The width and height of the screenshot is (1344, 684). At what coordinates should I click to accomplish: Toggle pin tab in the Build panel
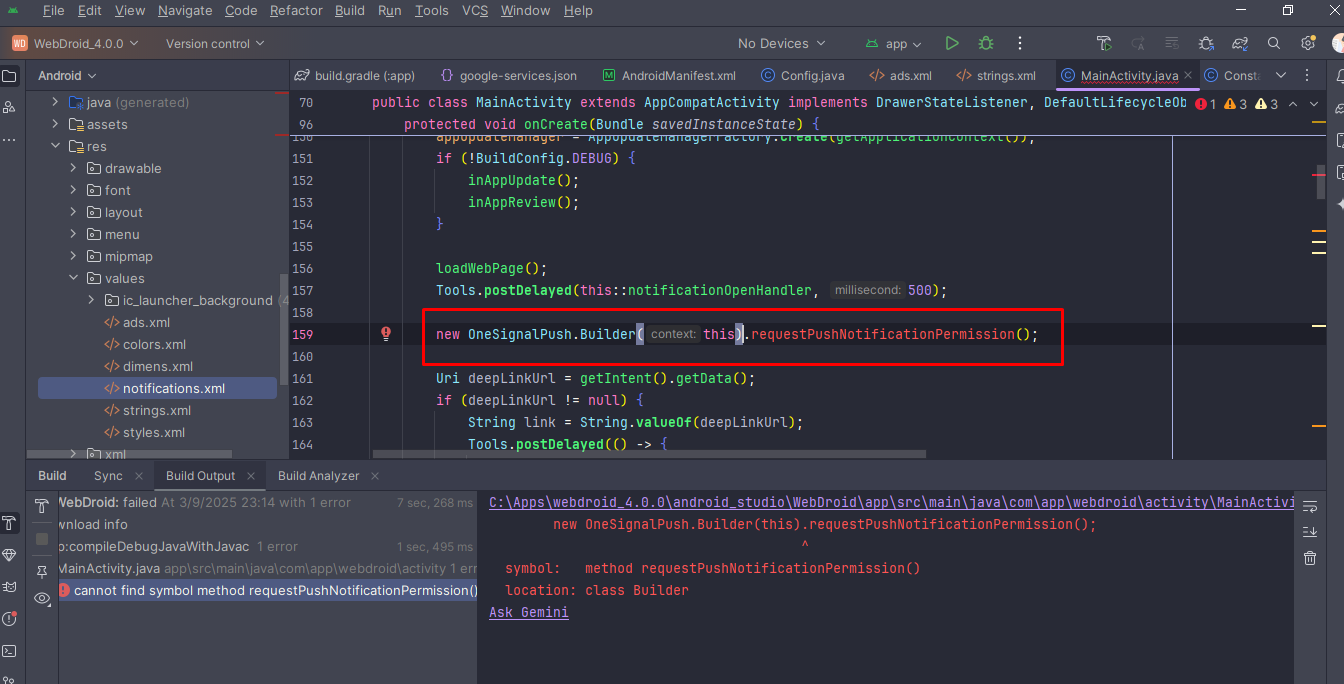[x=42, y=571]
